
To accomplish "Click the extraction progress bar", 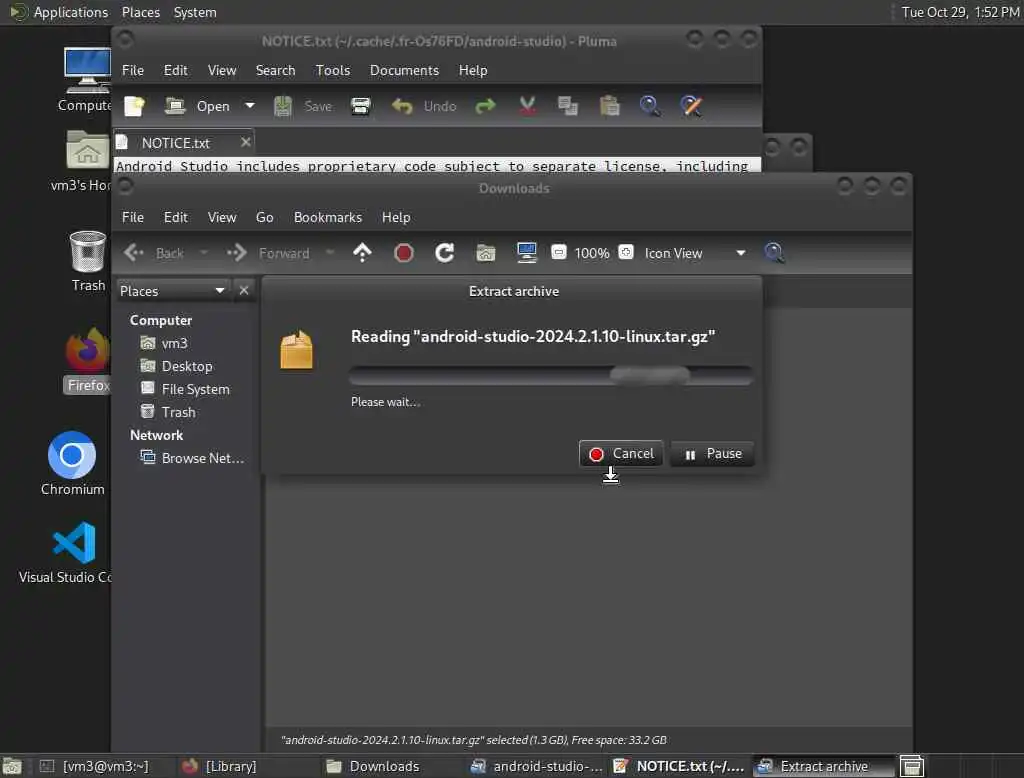I will 551,375.
